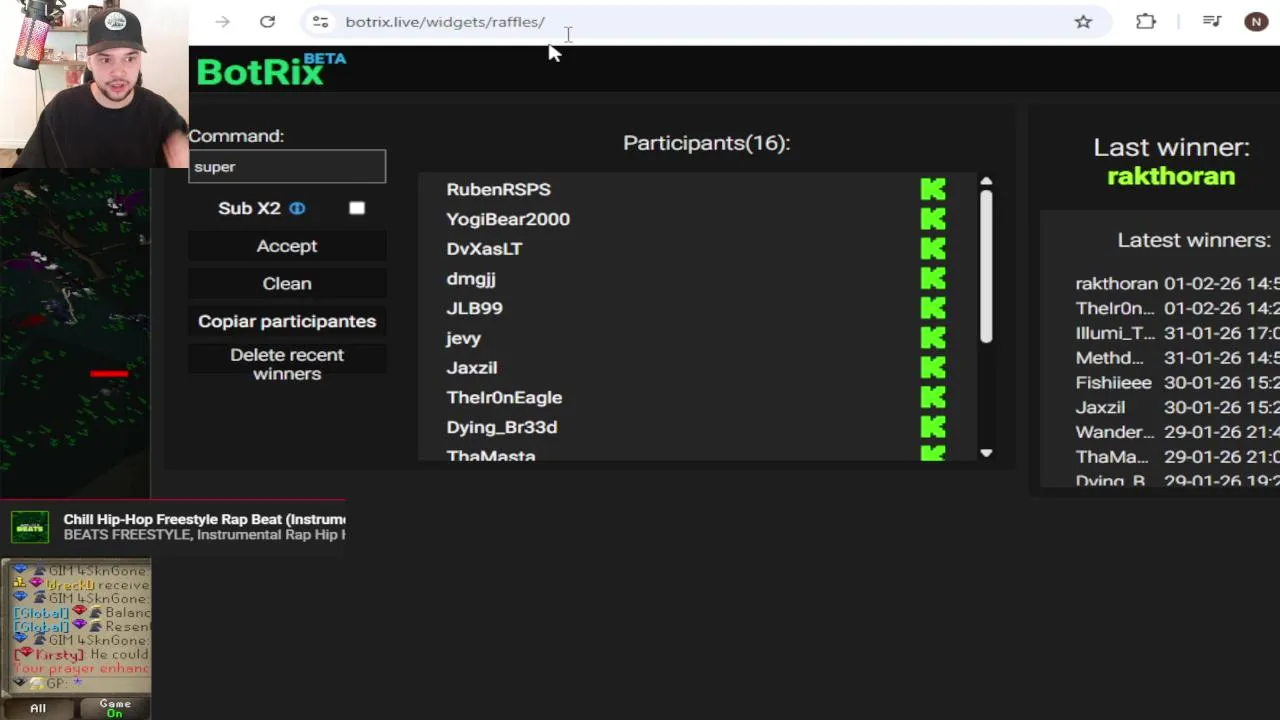The height and width of the screenshot is (720, 1280).
Task: Open the browser extensions puzzle icon
Action: pos(1146,21)
